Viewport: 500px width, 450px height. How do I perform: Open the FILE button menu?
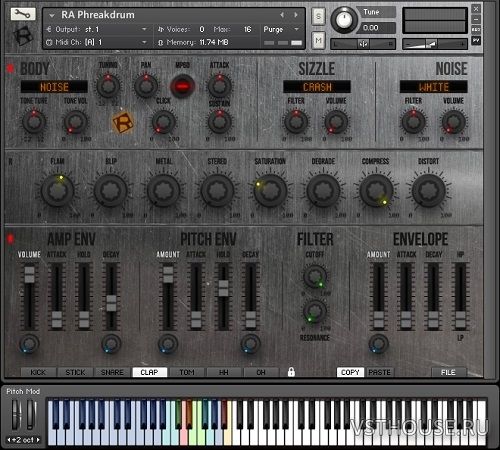(x=448, y=372)
